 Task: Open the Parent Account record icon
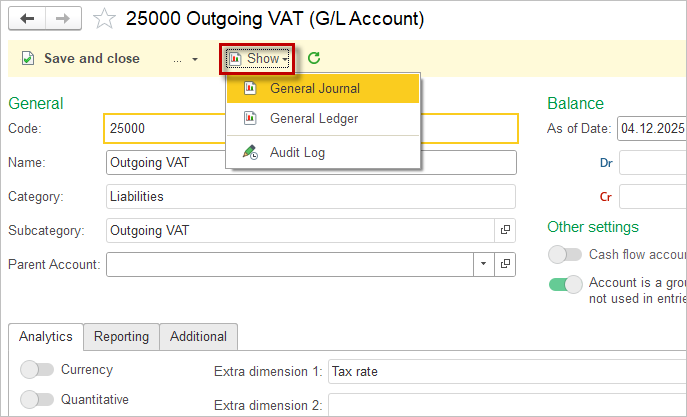point(505,264)
